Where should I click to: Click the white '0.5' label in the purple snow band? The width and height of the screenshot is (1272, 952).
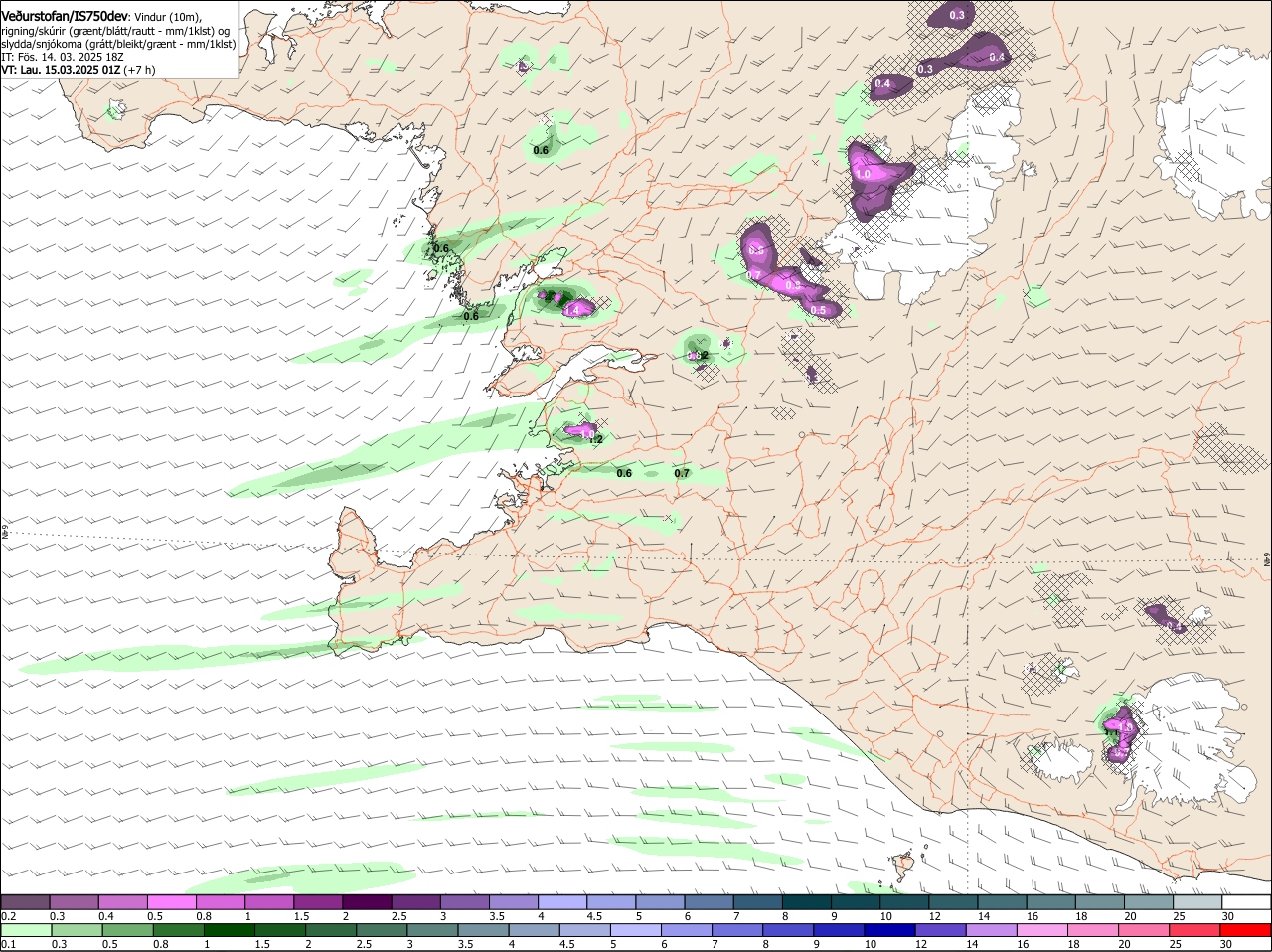click(818, 311)
